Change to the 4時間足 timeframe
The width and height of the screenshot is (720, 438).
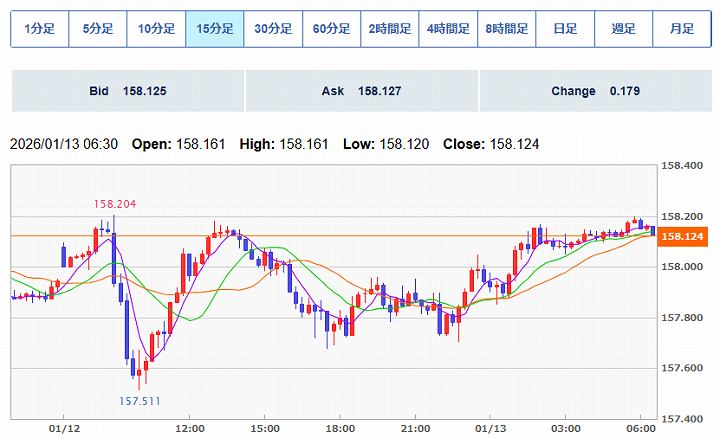click(x=448, y=29)
